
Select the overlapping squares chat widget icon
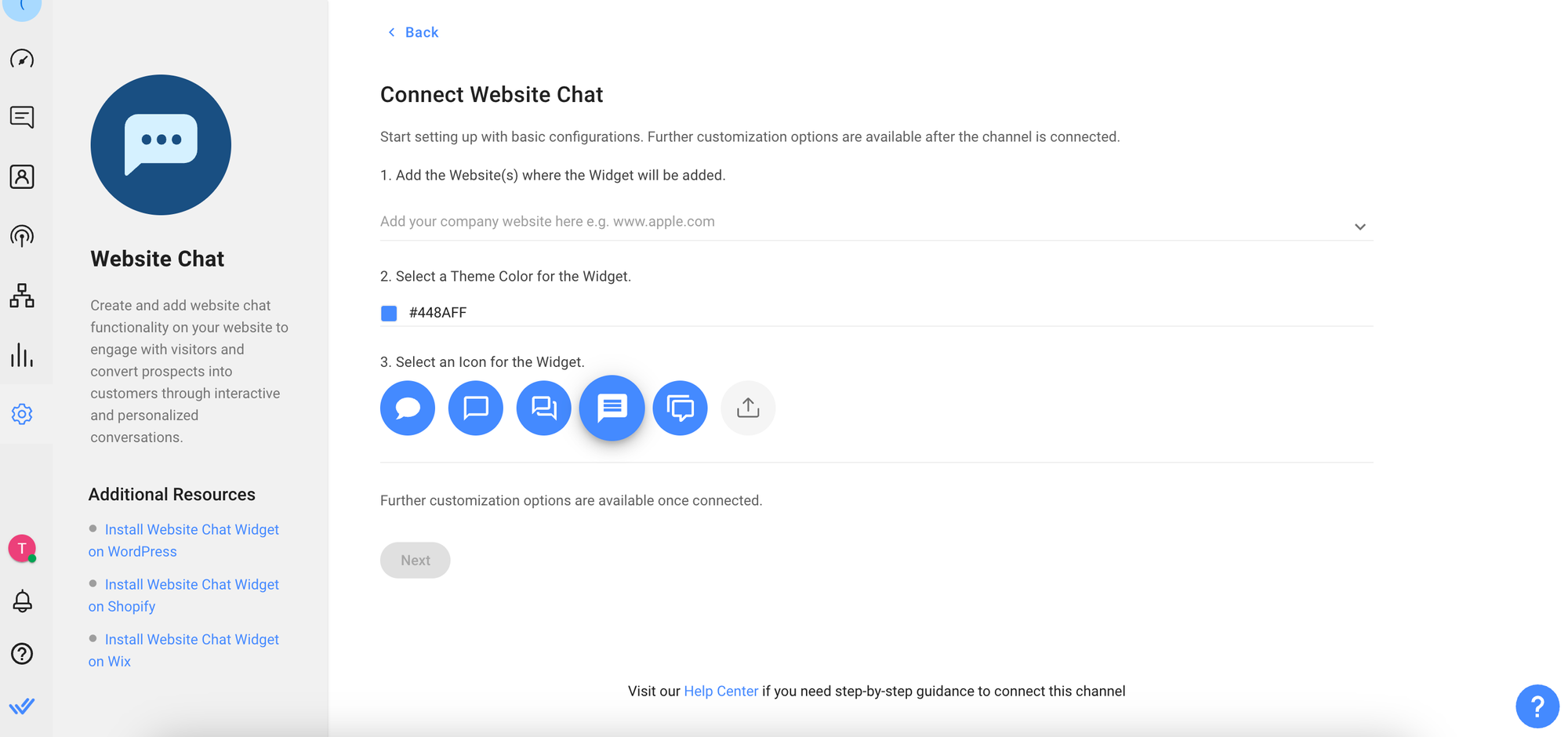pos(681,408)
